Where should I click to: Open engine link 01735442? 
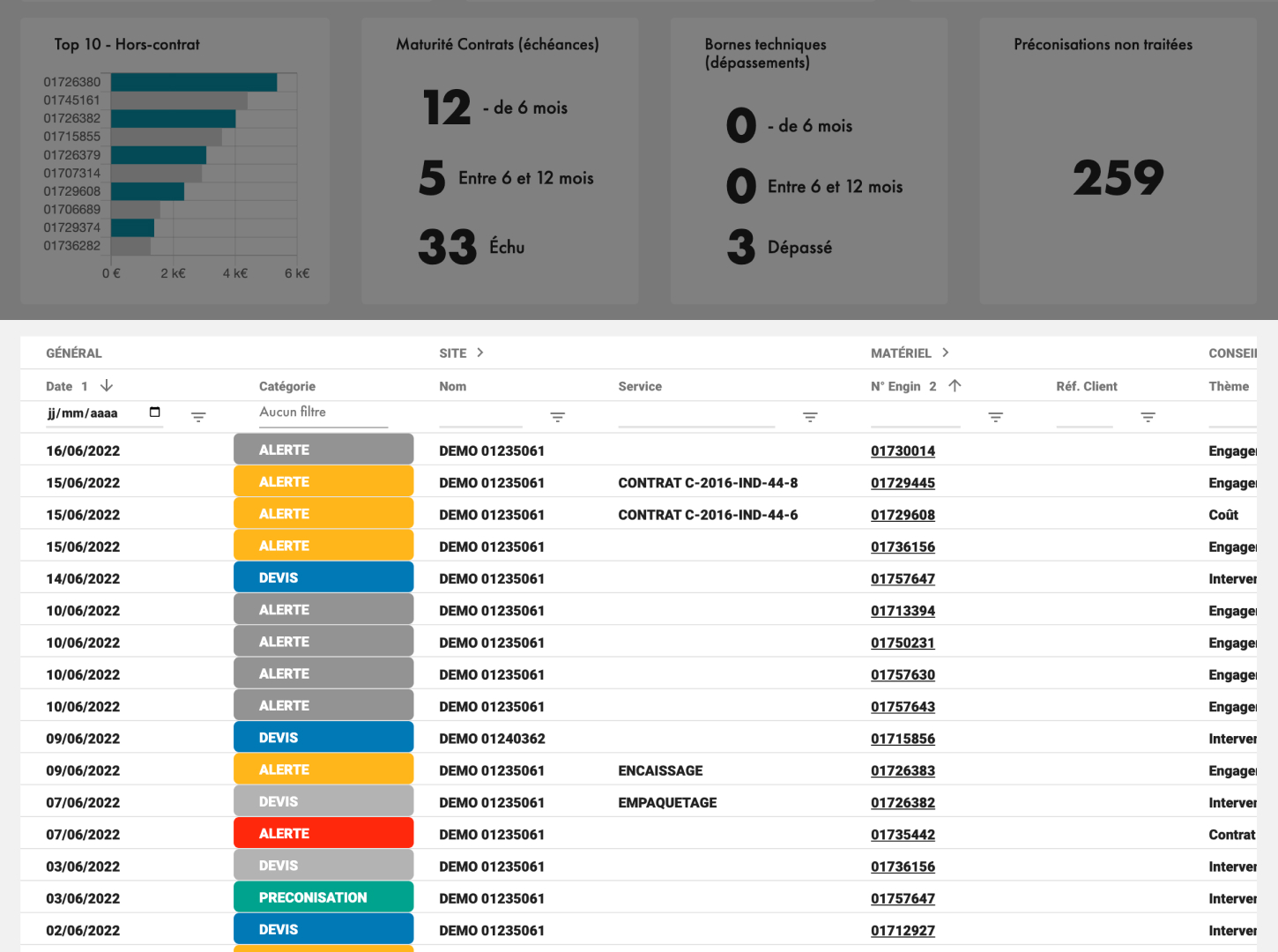pos(903,835)
